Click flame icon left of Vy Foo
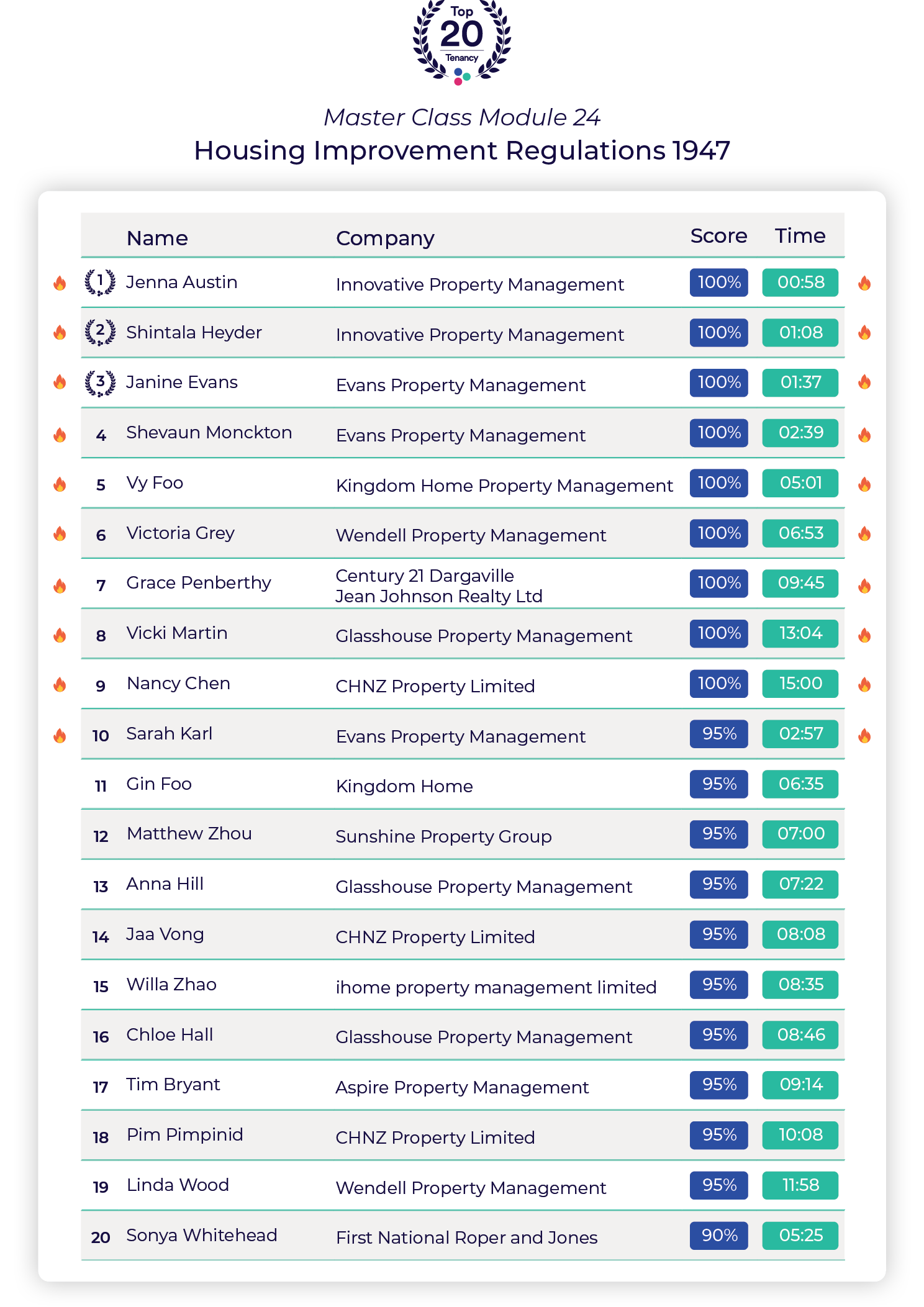Image resolution: width=924 pixels, height=1307 pixels. (x=60, y=484)
